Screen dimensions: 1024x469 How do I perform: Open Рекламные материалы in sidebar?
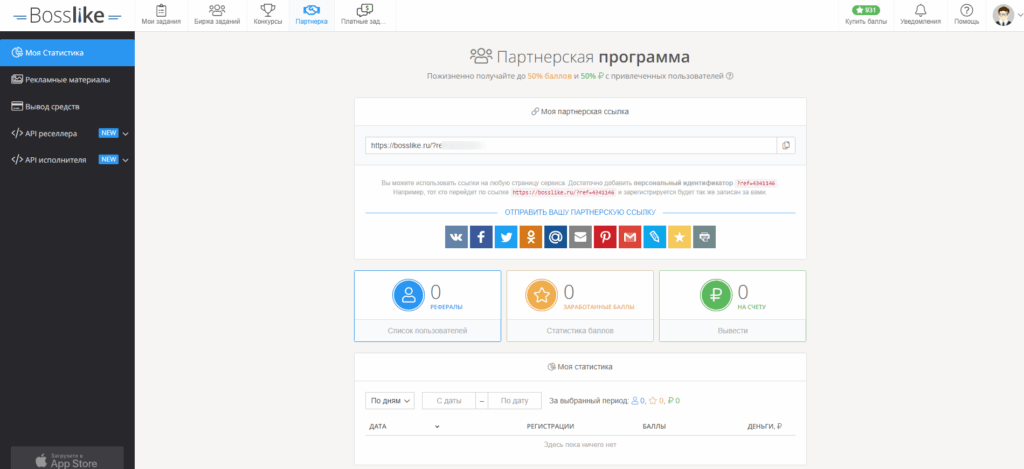point(67,80)
